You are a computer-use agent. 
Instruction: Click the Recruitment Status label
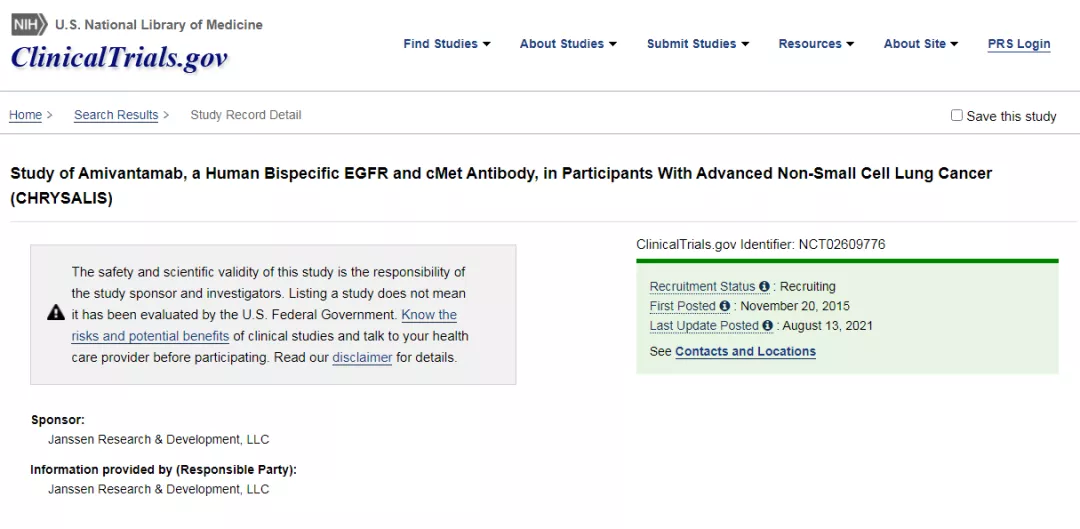point(703,287)
